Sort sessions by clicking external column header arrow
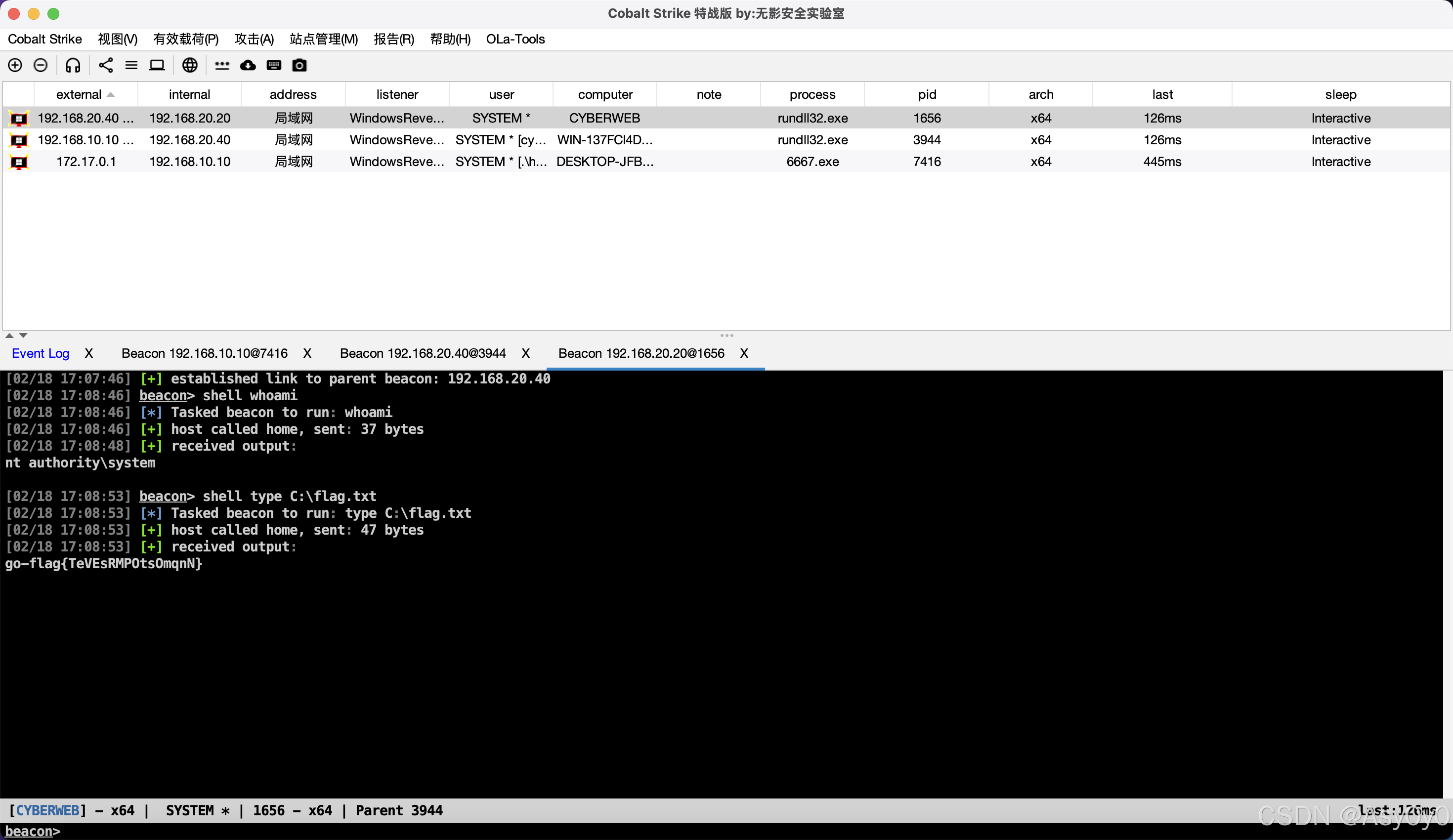1453x840 pixels. [x=111, y=94]
